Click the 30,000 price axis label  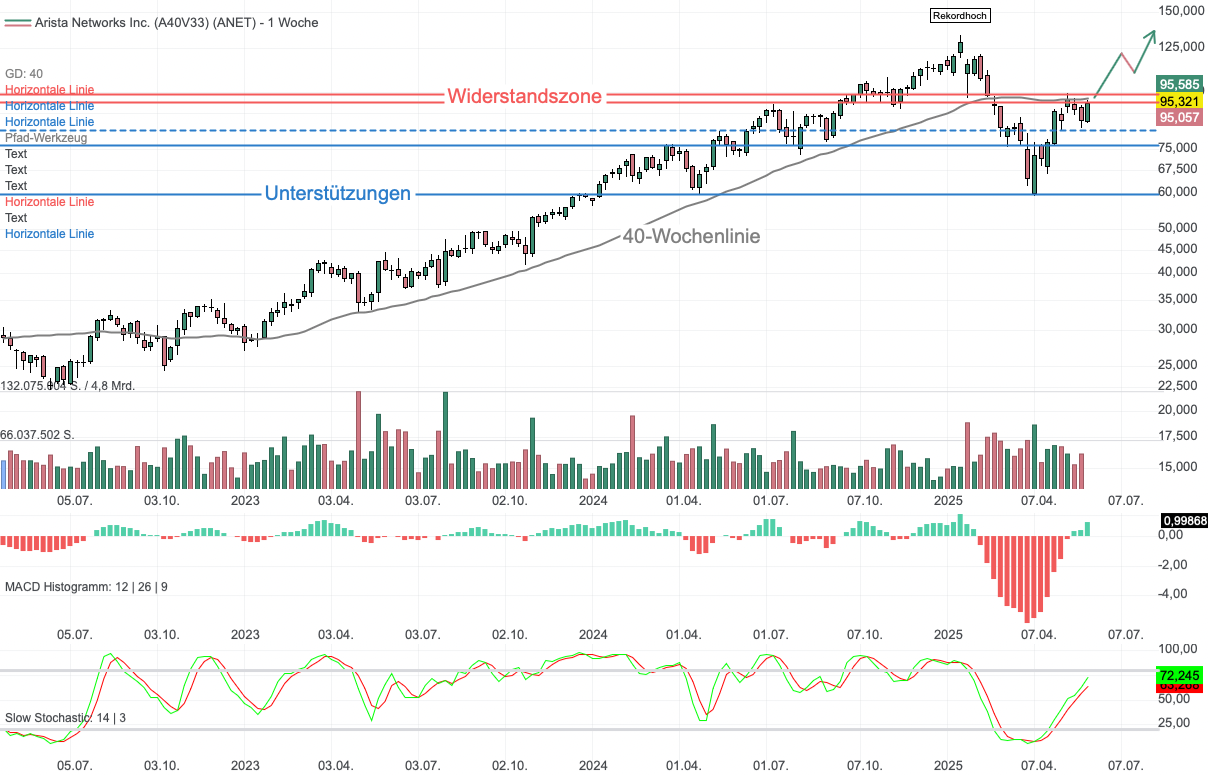[1177, 329]
